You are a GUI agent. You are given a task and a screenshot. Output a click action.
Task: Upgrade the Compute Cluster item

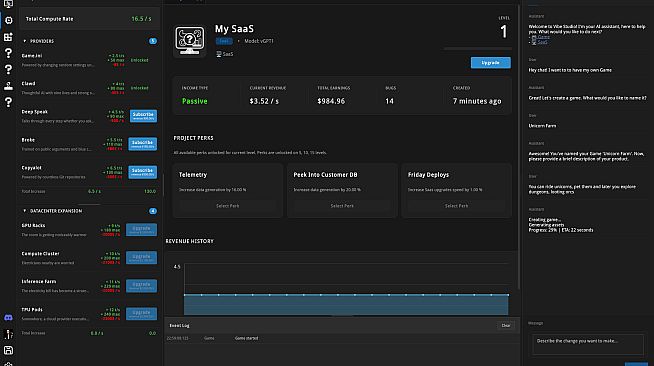pyautogui.click(x=141, y=258)
